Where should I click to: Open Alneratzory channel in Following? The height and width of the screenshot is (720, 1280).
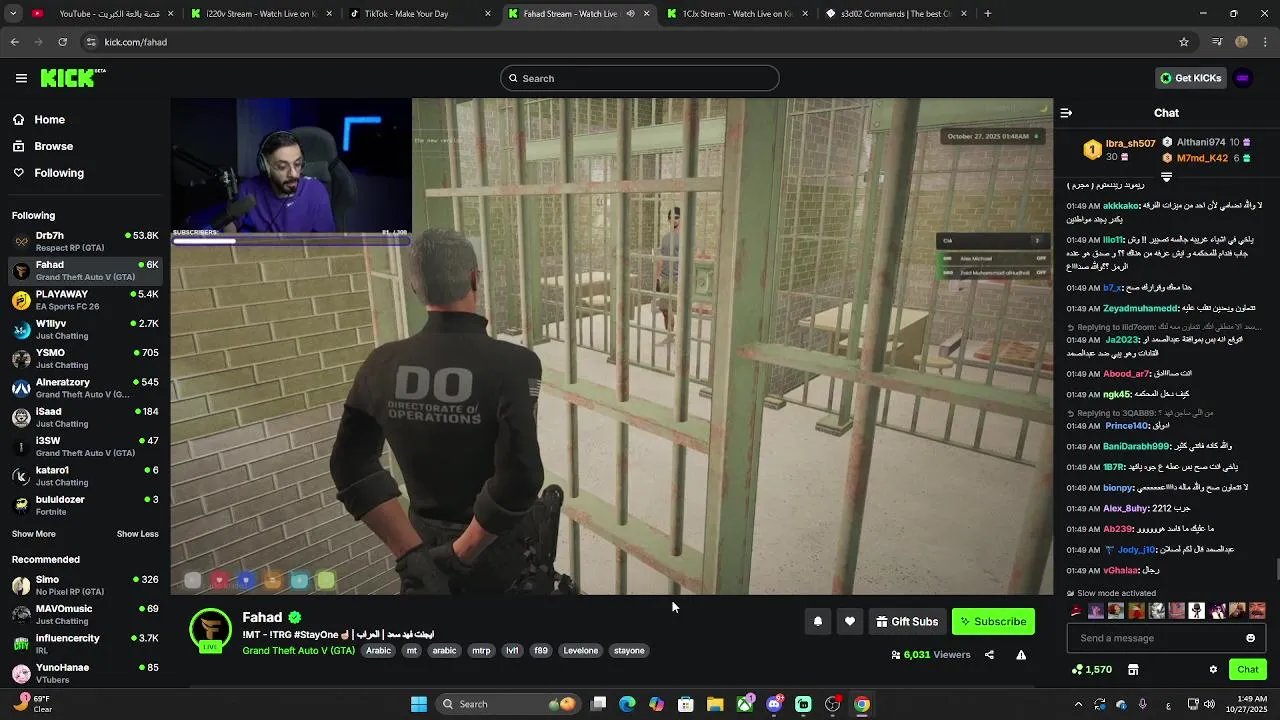pyautogui.click(x=85, y=388)
